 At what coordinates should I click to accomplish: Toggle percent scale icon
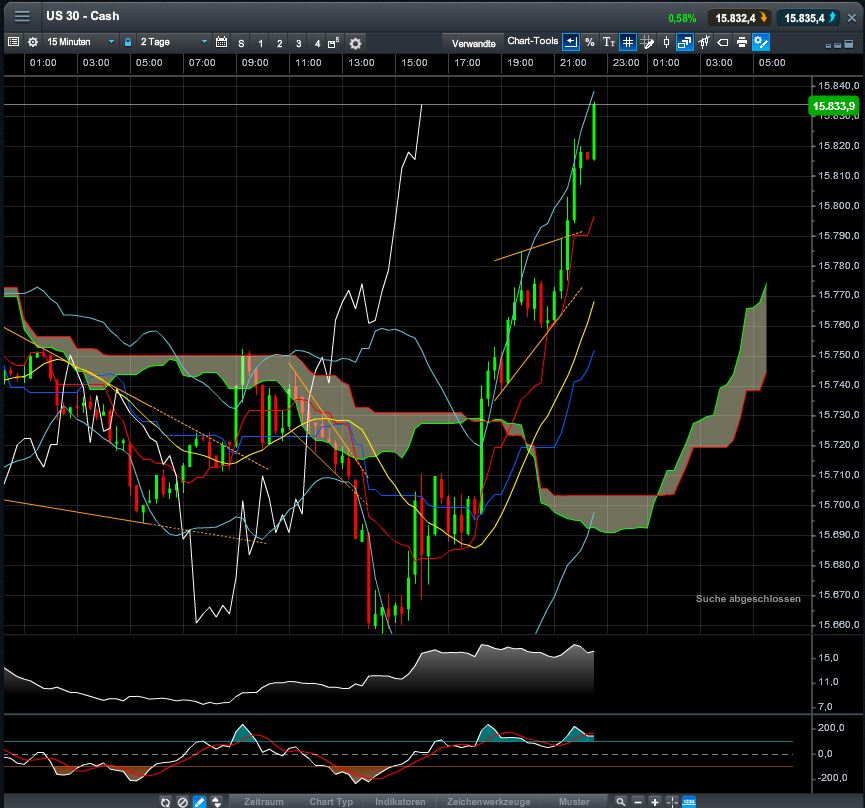coord(590,42)
